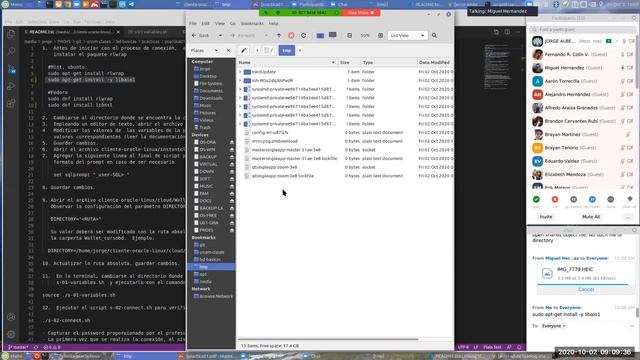Click the root slash path button
The image size is (640, 360).
[x=268, y=51]
